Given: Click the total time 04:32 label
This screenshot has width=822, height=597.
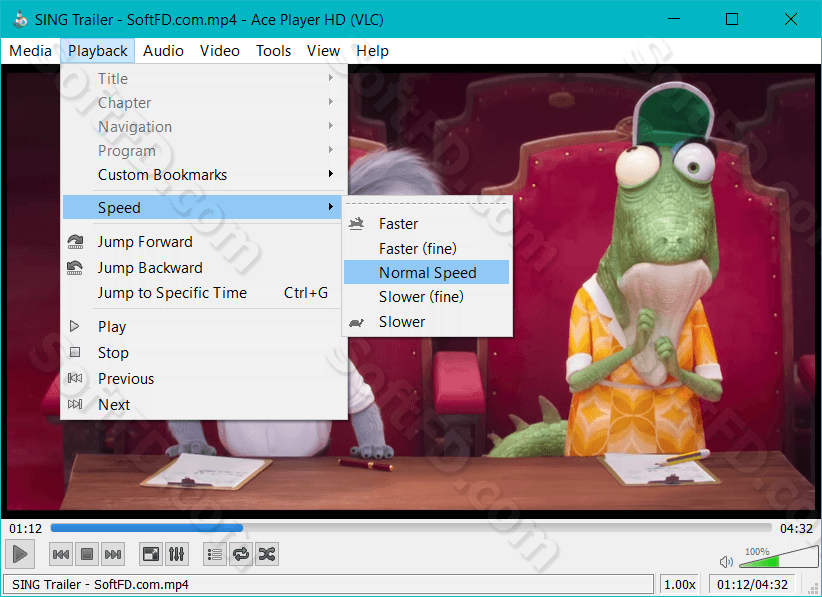Looking at the screenshot, I should coord(796,528).
